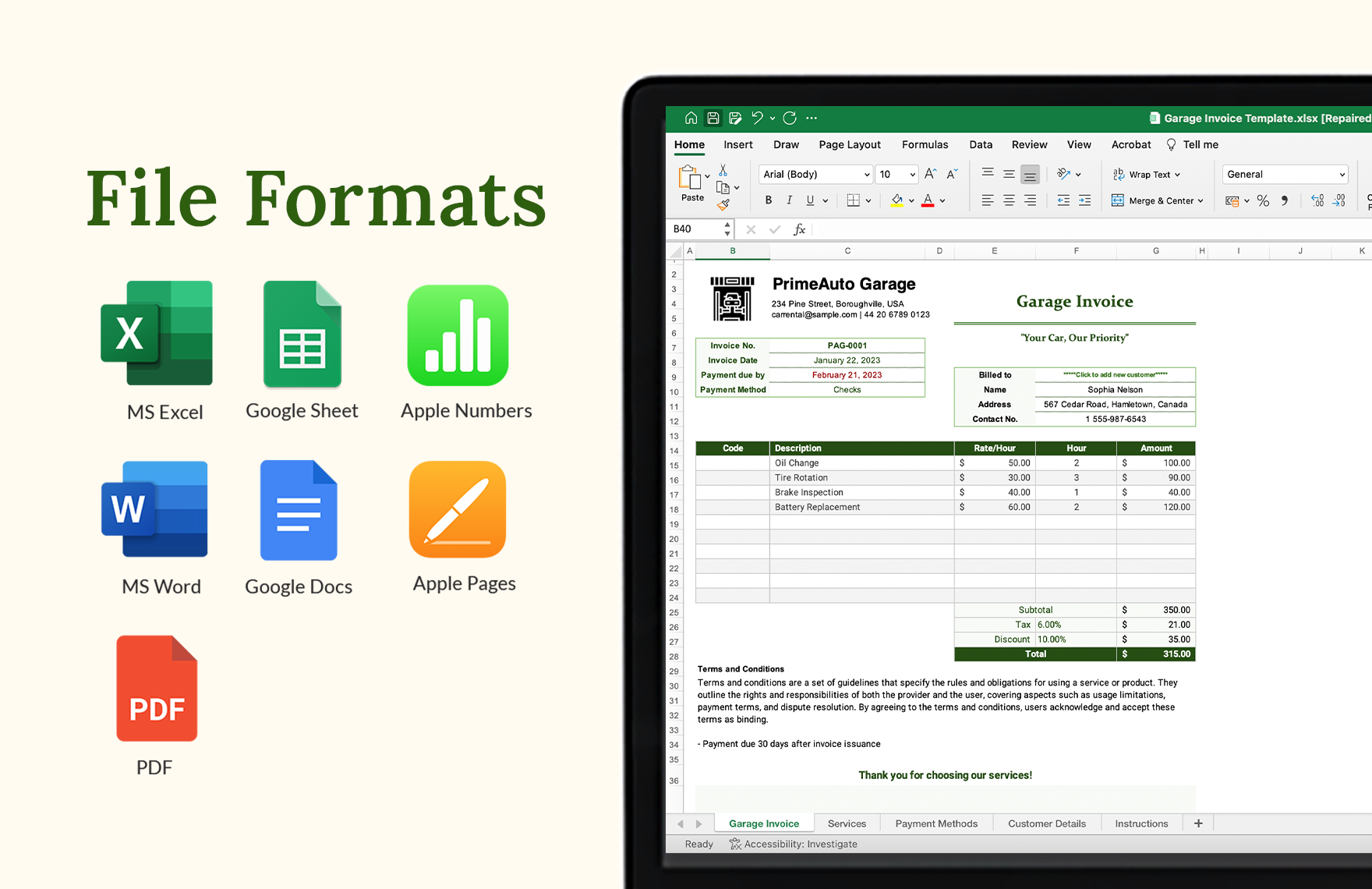Click Accessibility: Investigate in status bar
The image size is (1372, 889).
tap(793, 844)
